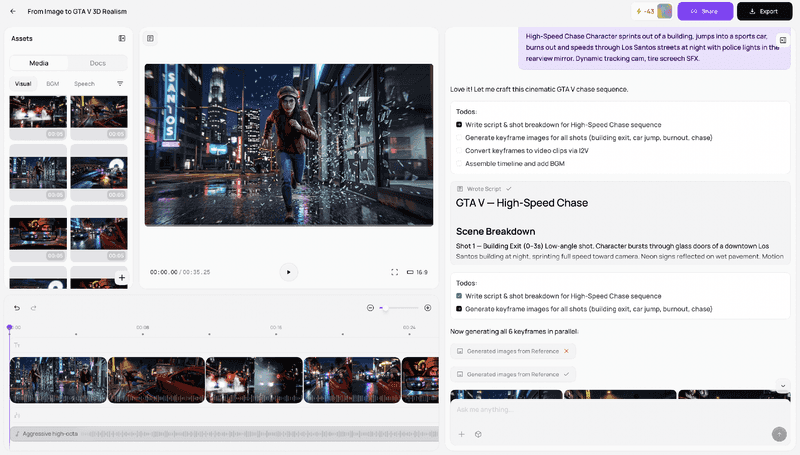This screenshot has height=455, width=800.
Task: Select the Aggressive high-octa audio track
Action: (224, 434)
